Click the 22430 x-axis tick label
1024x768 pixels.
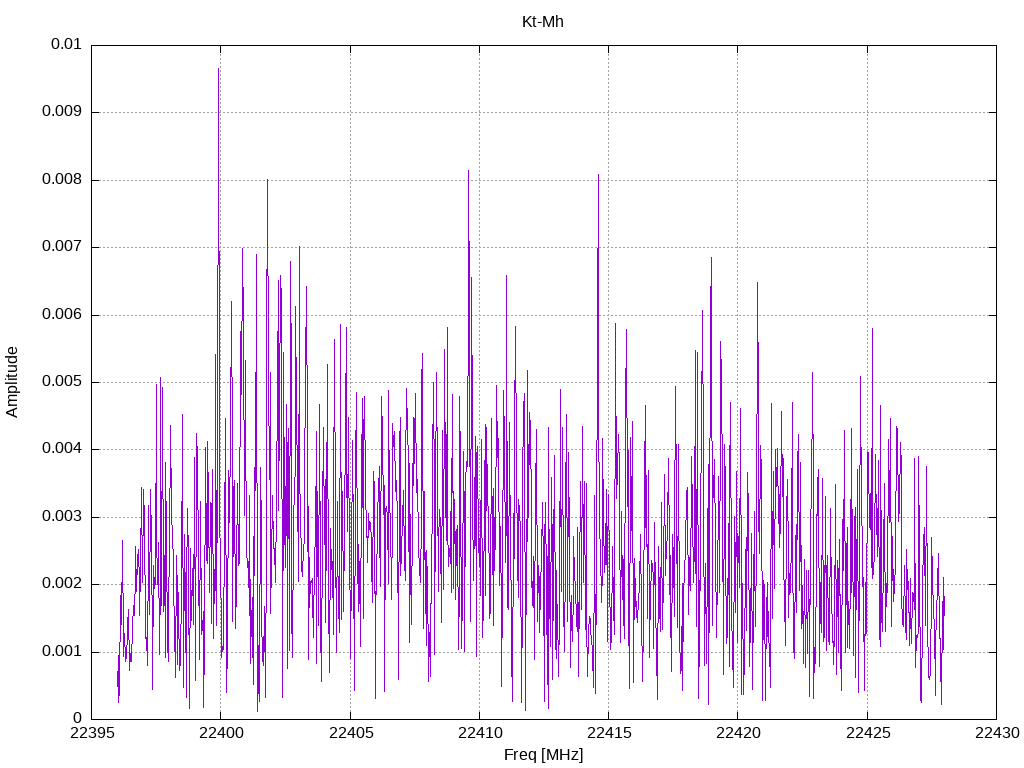click(997, 733)
